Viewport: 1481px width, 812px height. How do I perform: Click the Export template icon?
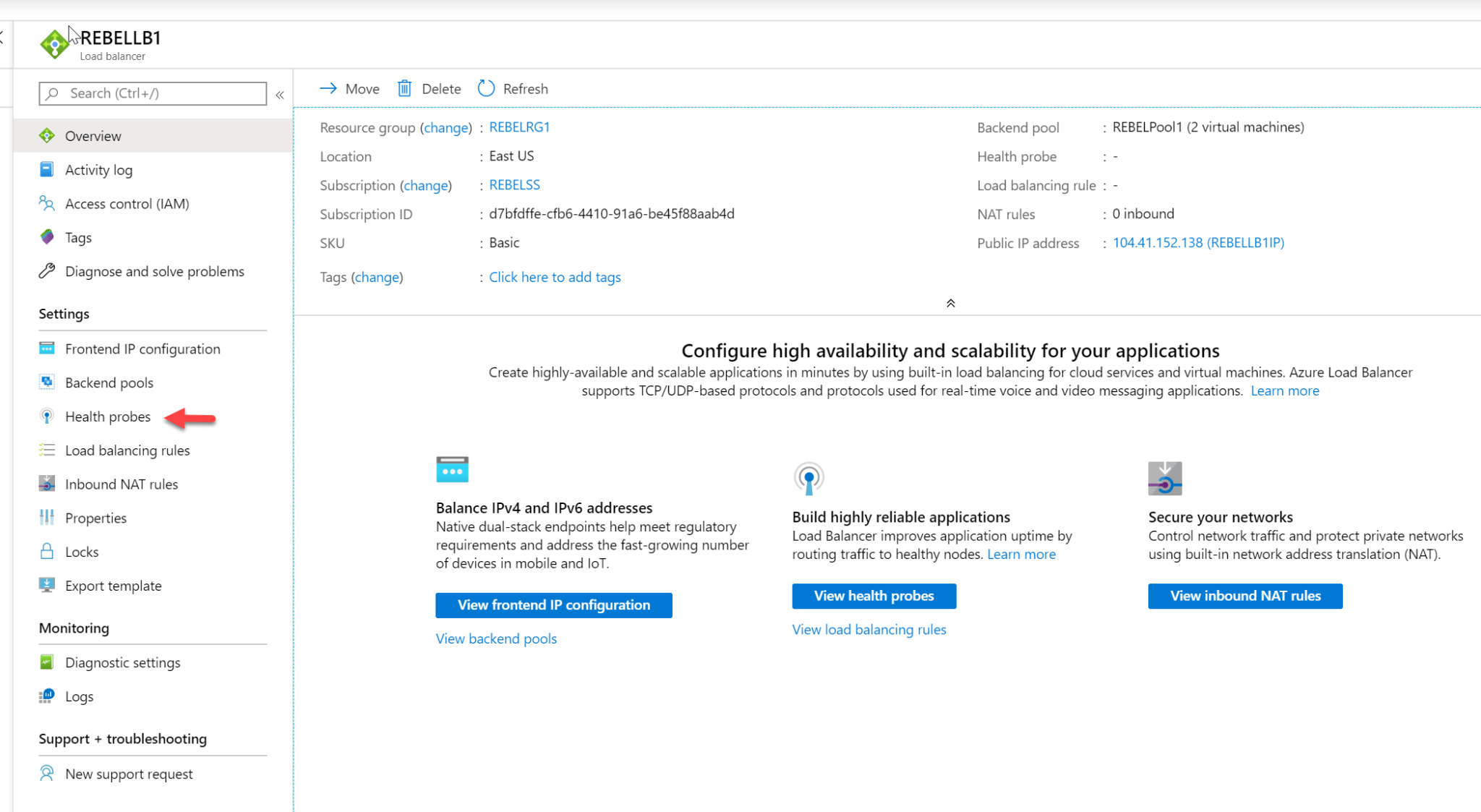pyautogui.click(x=46, y=585)
